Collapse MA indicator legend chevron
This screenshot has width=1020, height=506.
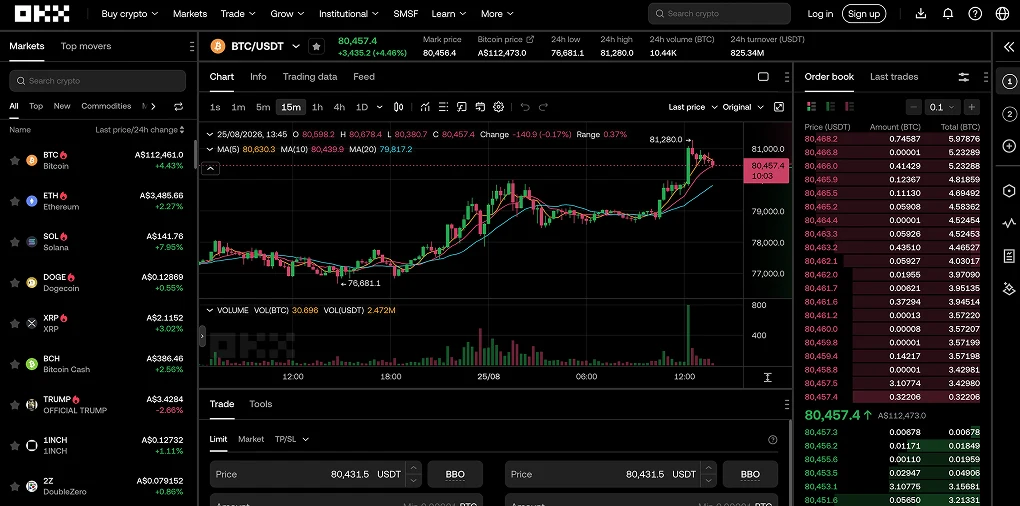[209, 149]
